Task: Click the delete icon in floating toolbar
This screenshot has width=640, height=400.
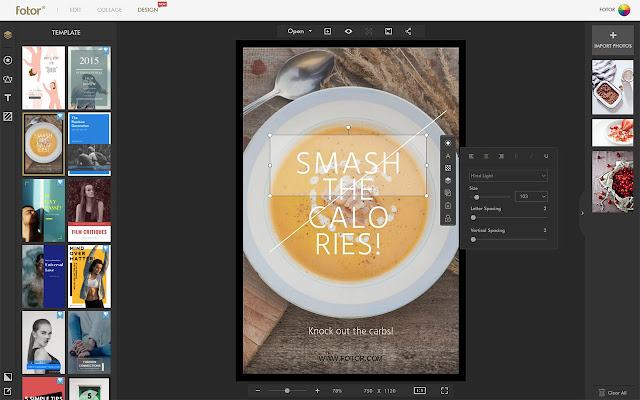Action: tap(448, 205)
